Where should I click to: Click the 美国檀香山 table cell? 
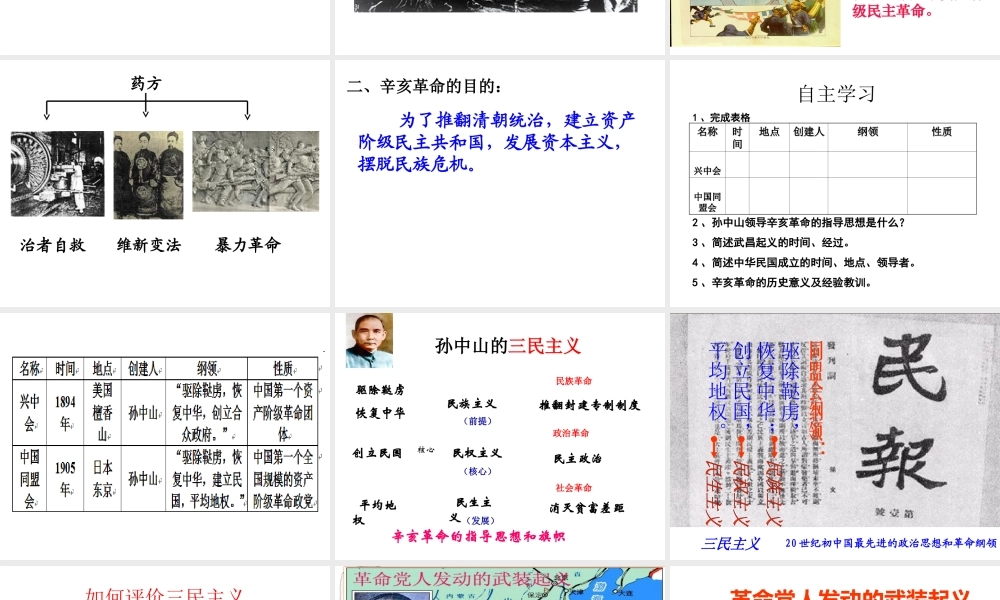(x=102, y=413)
